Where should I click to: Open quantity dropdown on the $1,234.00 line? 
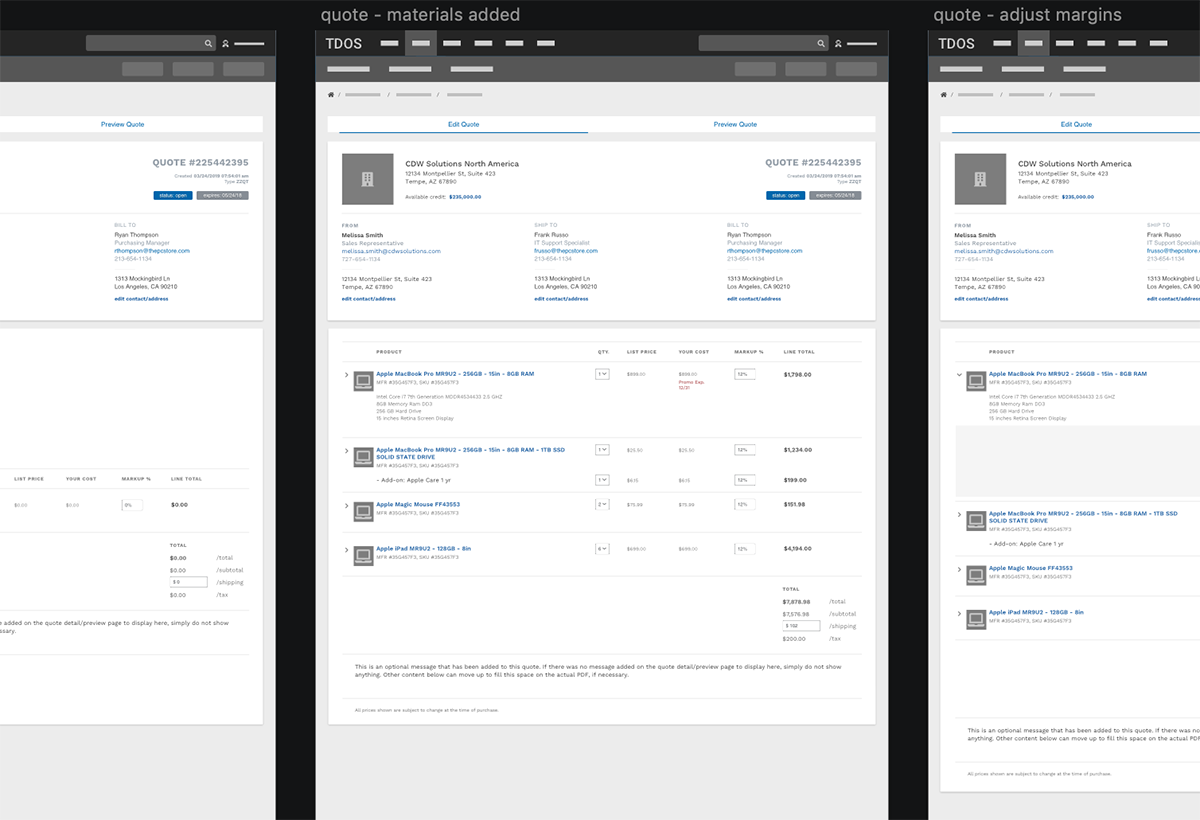(602, 450)
